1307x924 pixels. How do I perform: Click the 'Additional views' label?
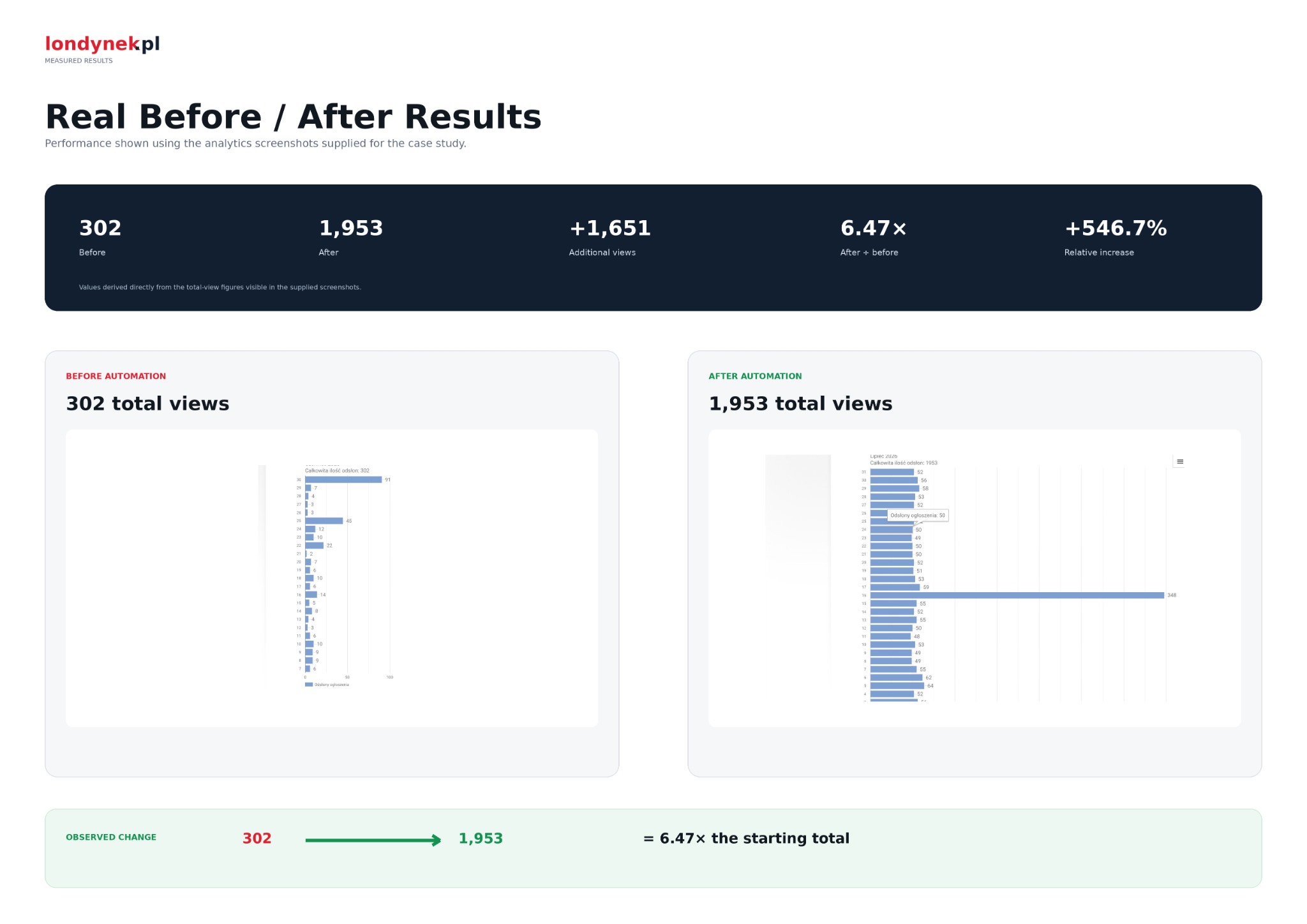602,253
